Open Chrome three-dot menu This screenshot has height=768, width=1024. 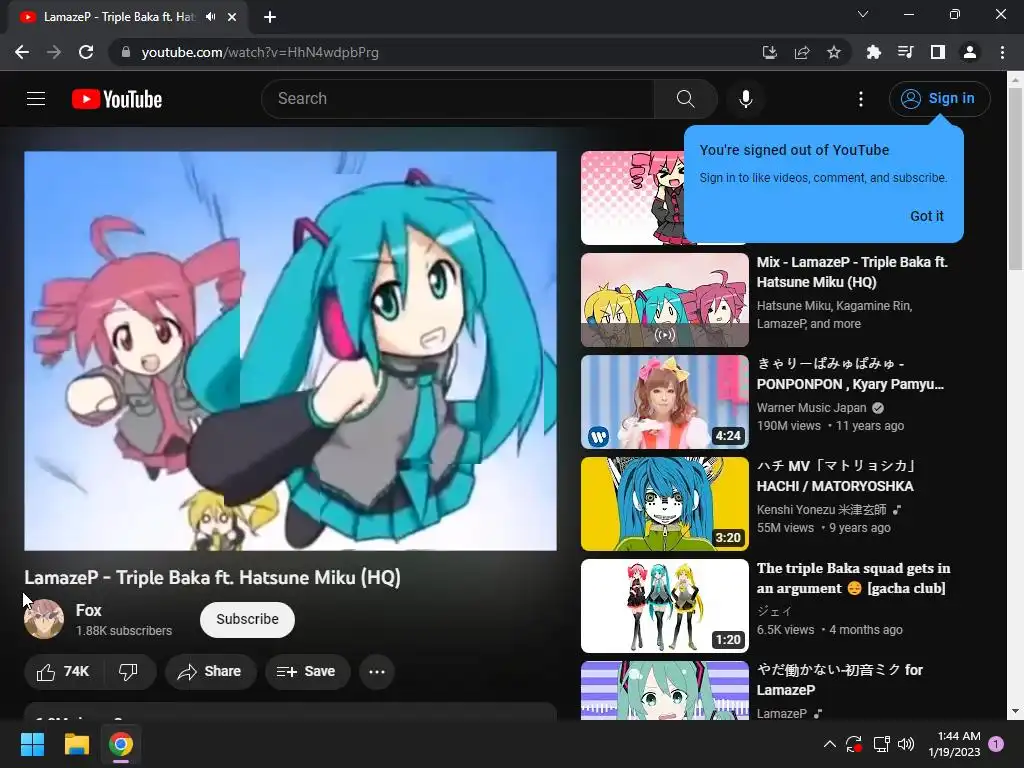click(x=1002, y=52)
